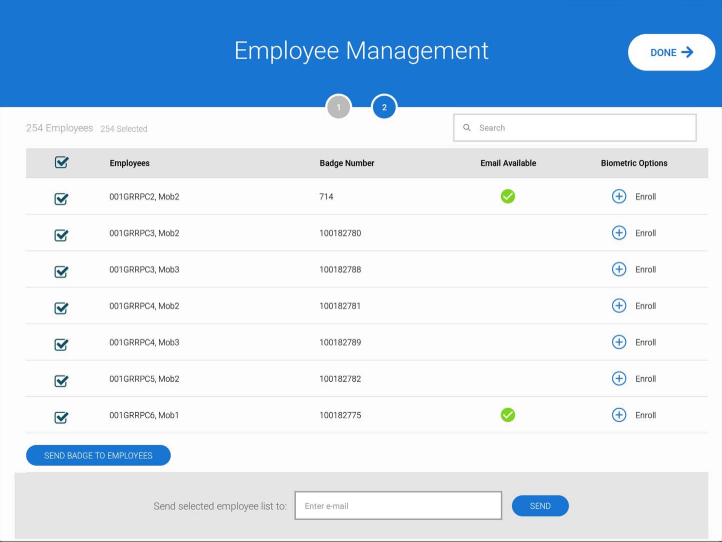The height and width of the screenshot is (542, 722).
Task: Click the enroll plus icon for badge 100182775
Action: click(618, 415)
